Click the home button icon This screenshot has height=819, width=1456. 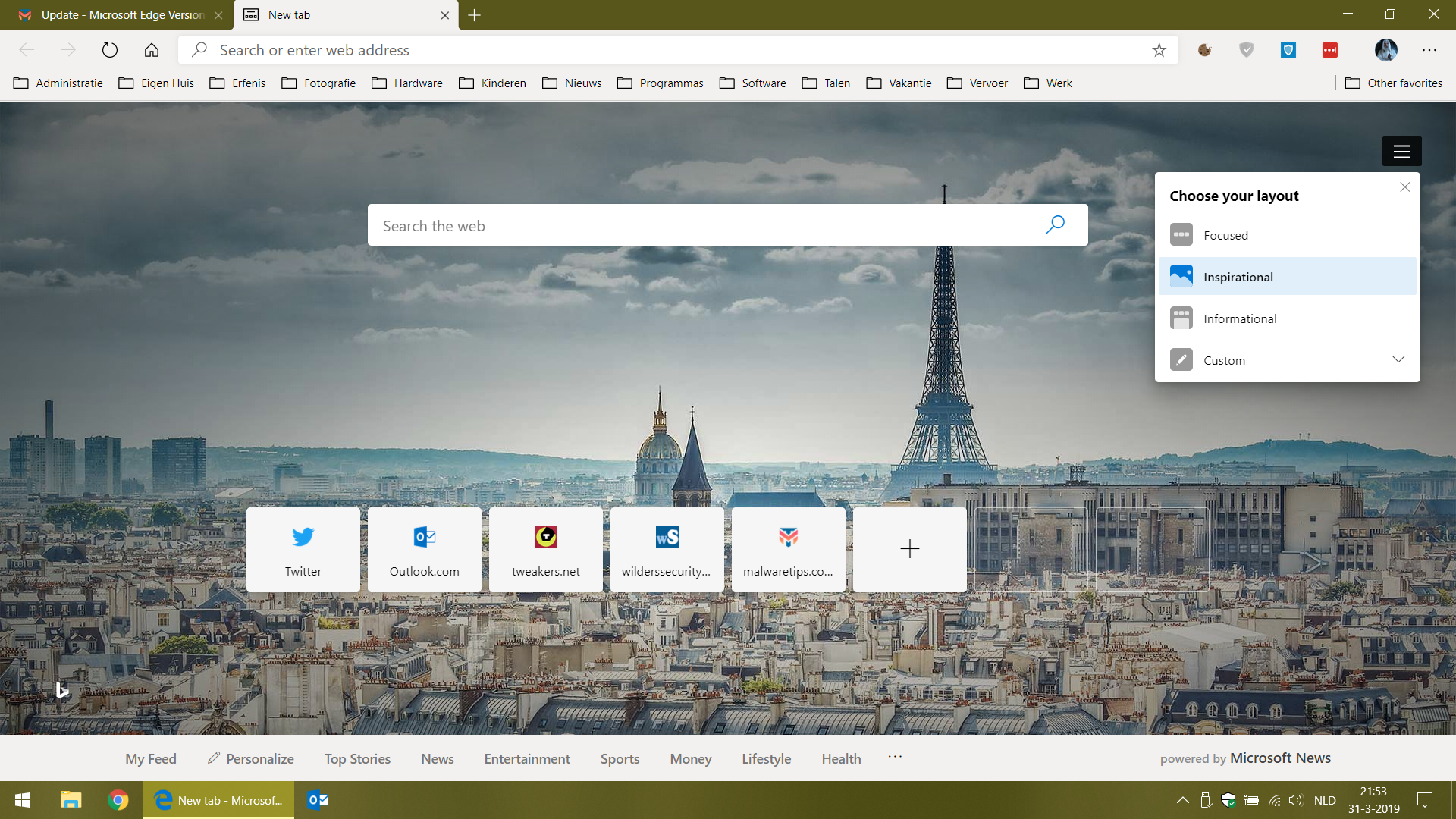tap(152, 50)
